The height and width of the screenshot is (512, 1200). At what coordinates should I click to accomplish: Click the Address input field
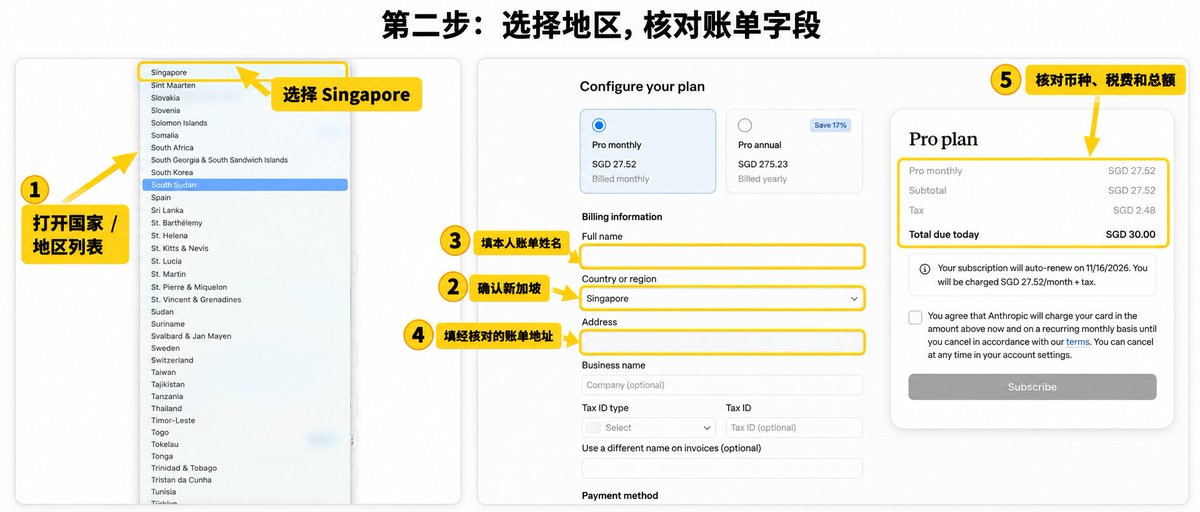(x=722, y=342)
